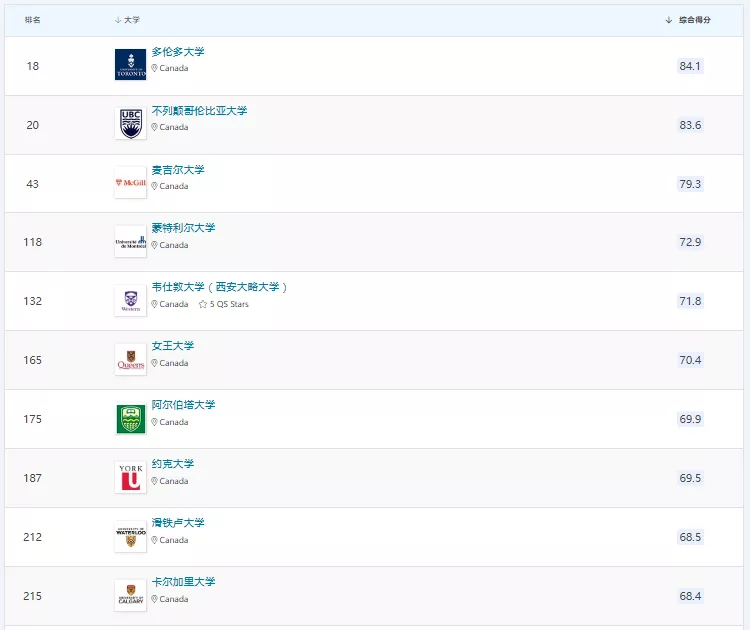The image size is (750, 630).
Task: Open the 卡尔加里大学 link
Action: (x=183, y=582)
